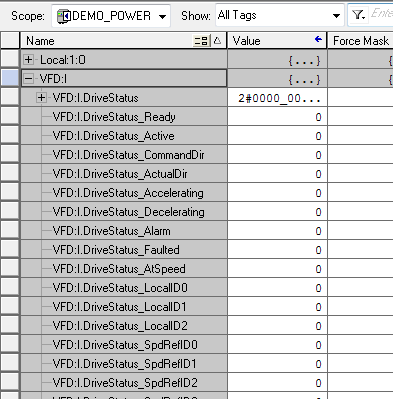
Task: Click the value cell of DriveStatus_SpdRefID0
Action: point(277,345)
